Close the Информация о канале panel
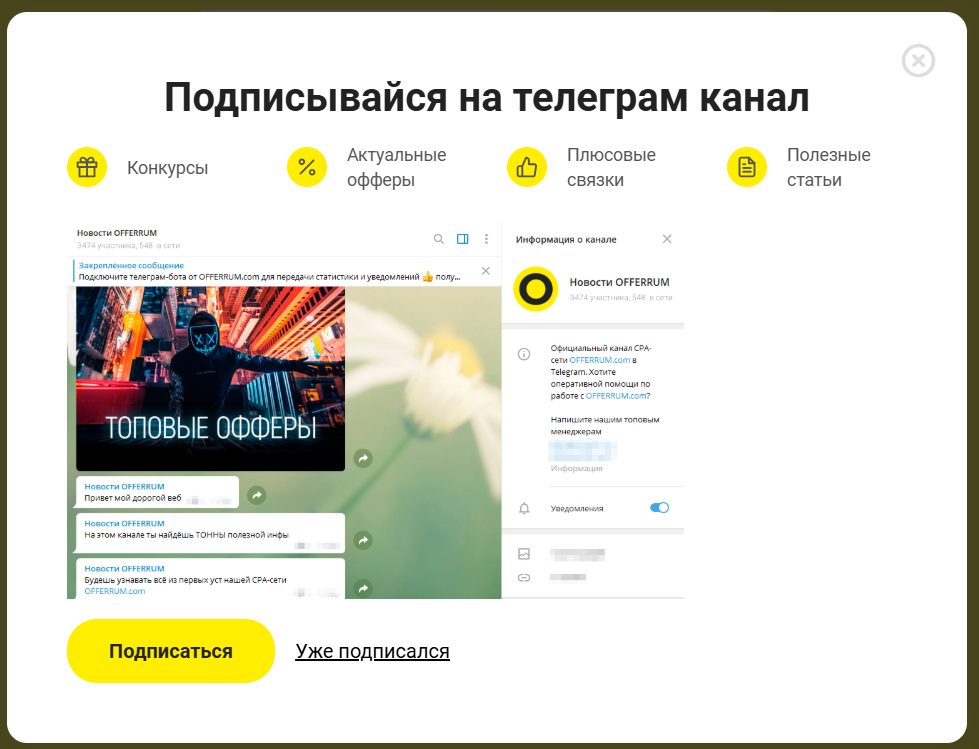Image resolution: width=979 pixels, height=749 pixels. (x=667, y=239)
